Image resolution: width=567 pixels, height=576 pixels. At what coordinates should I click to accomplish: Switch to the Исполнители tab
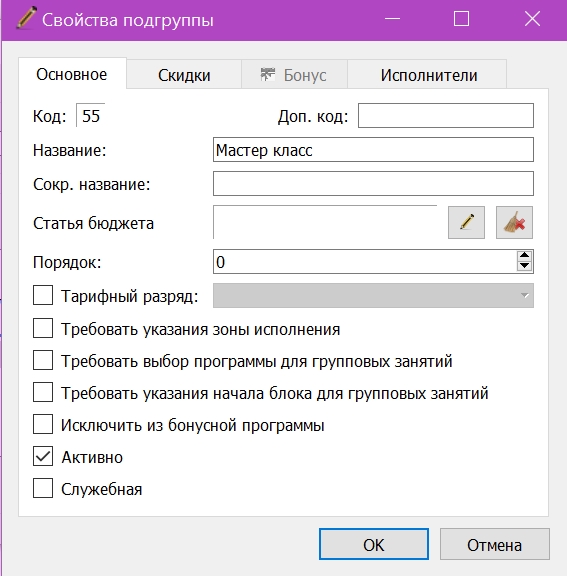(427, 75)
